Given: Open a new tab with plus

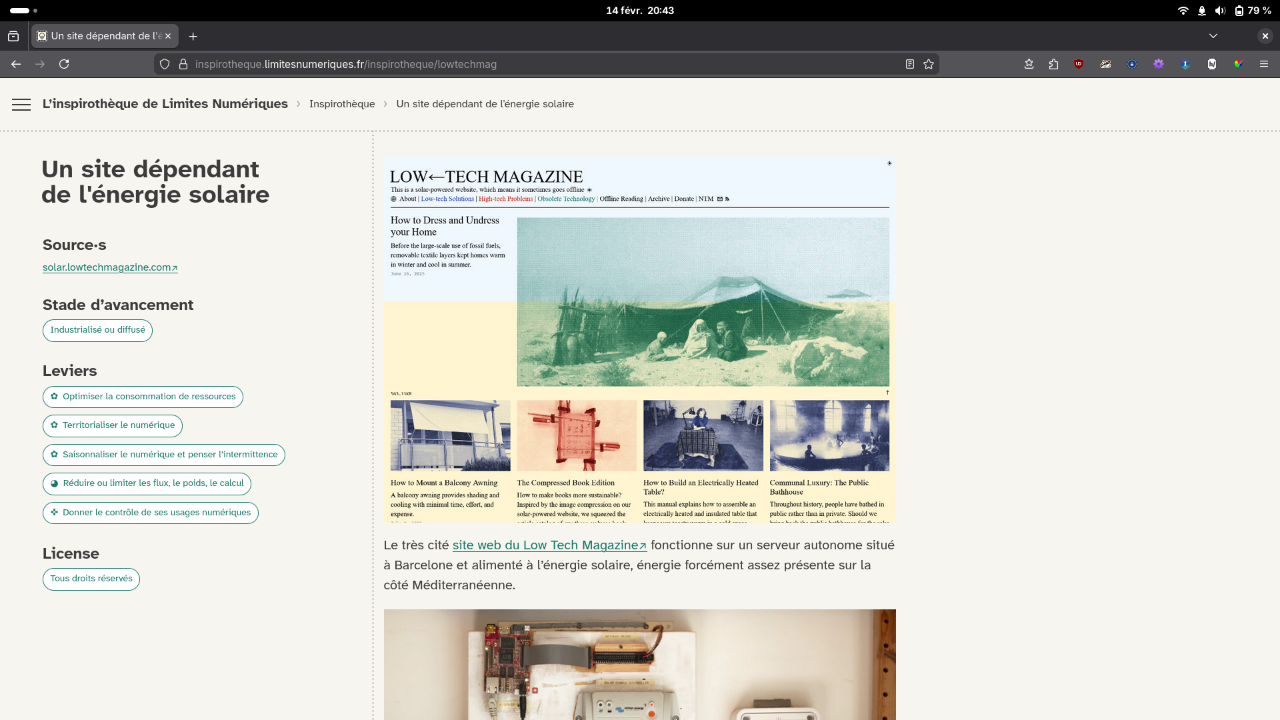Looking at the screenshot, I should 193,36.
